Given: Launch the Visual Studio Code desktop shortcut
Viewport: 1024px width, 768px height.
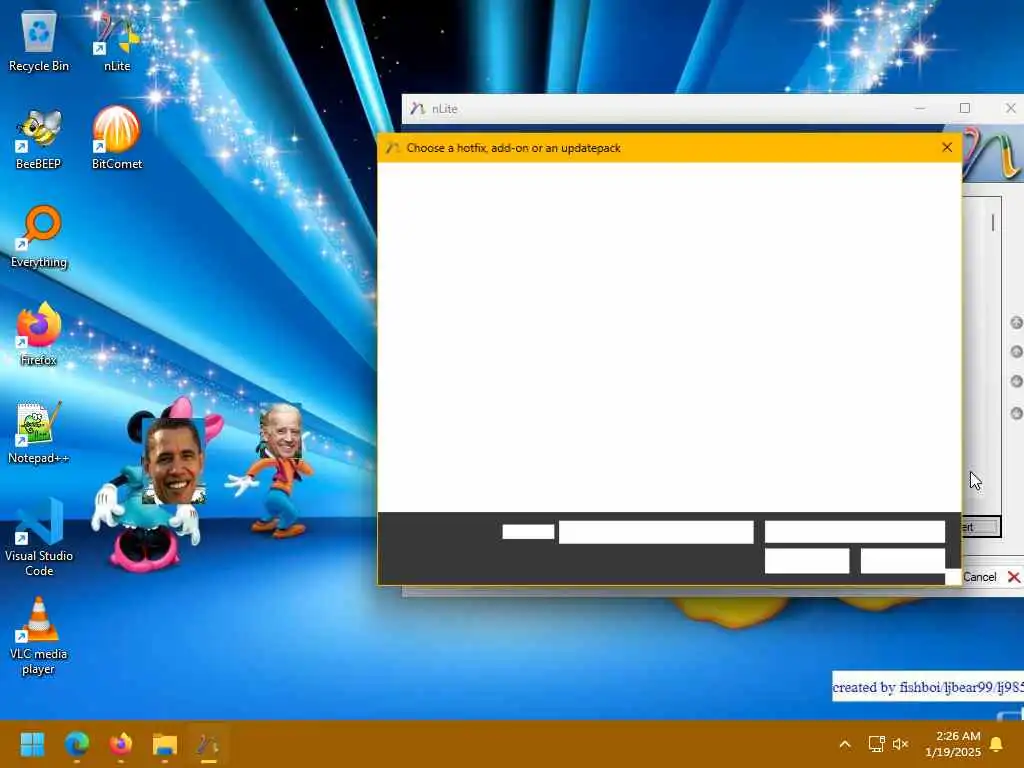Looking at the screenshot, I should pyautogui.click(x=39, y=537).
